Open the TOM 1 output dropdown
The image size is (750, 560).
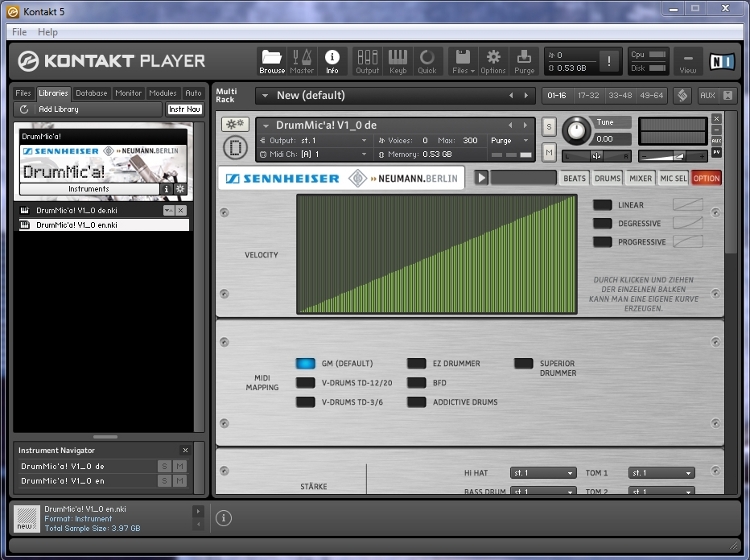coord(661,473)
